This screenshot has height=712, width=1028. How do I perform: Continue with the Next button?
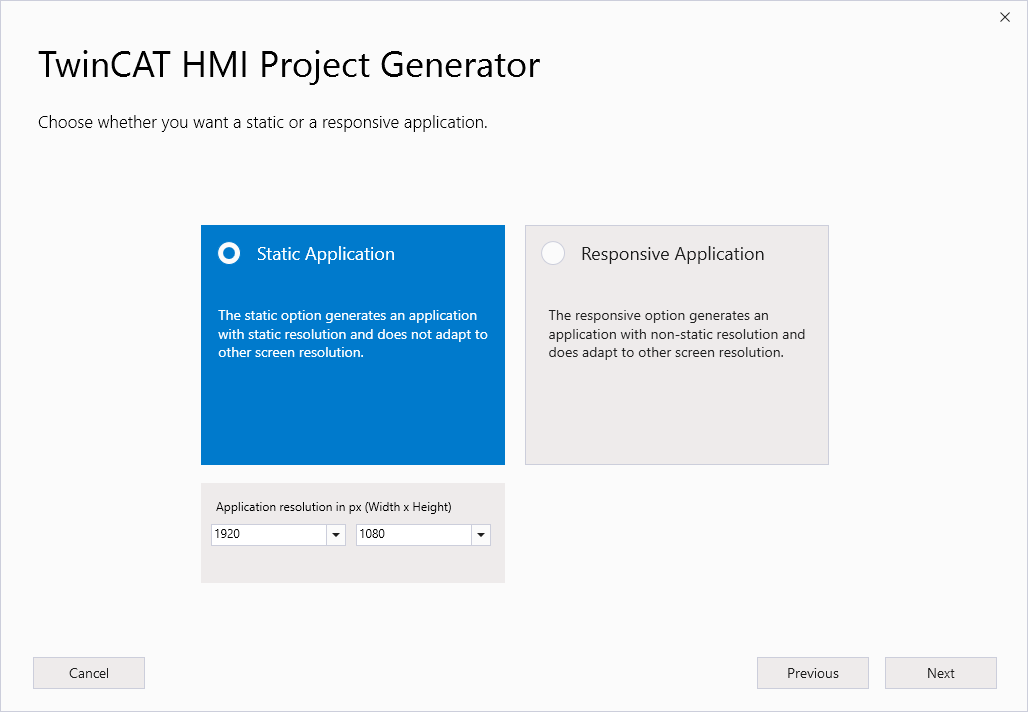(x=941, y=673)
